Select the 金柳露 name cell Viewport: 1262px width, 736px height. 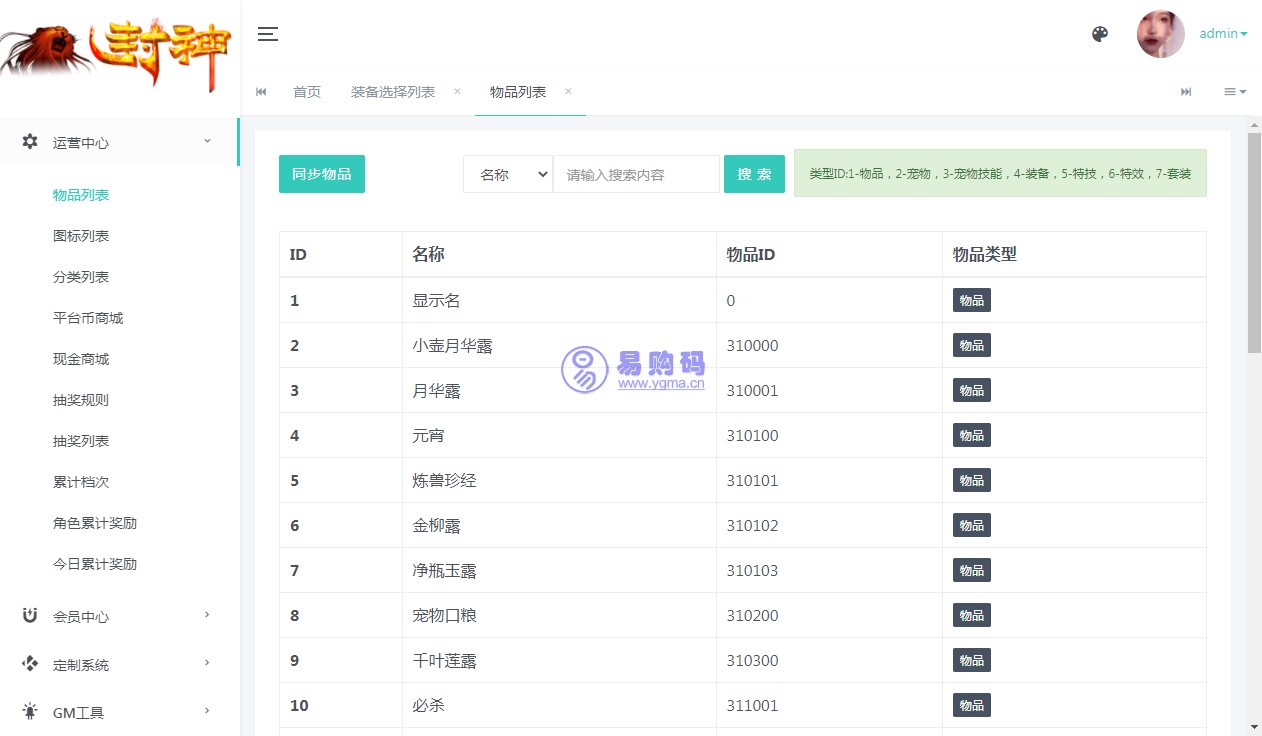coord(559,525)
